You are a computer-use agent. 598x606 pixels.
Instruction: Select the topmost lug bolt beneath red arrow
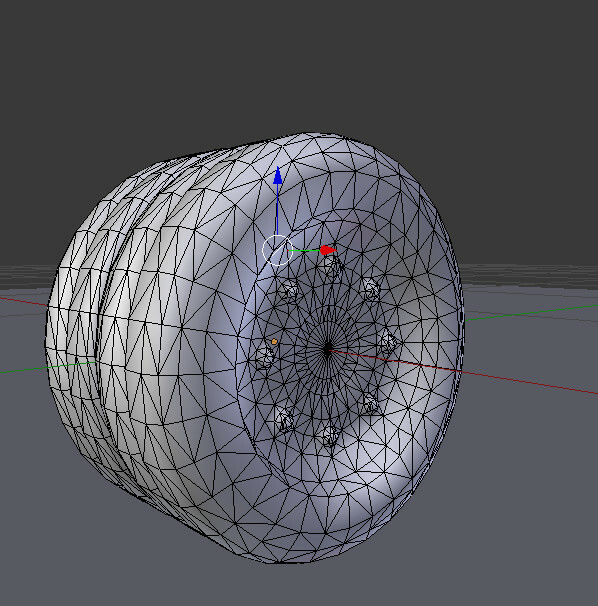(332, 265)
